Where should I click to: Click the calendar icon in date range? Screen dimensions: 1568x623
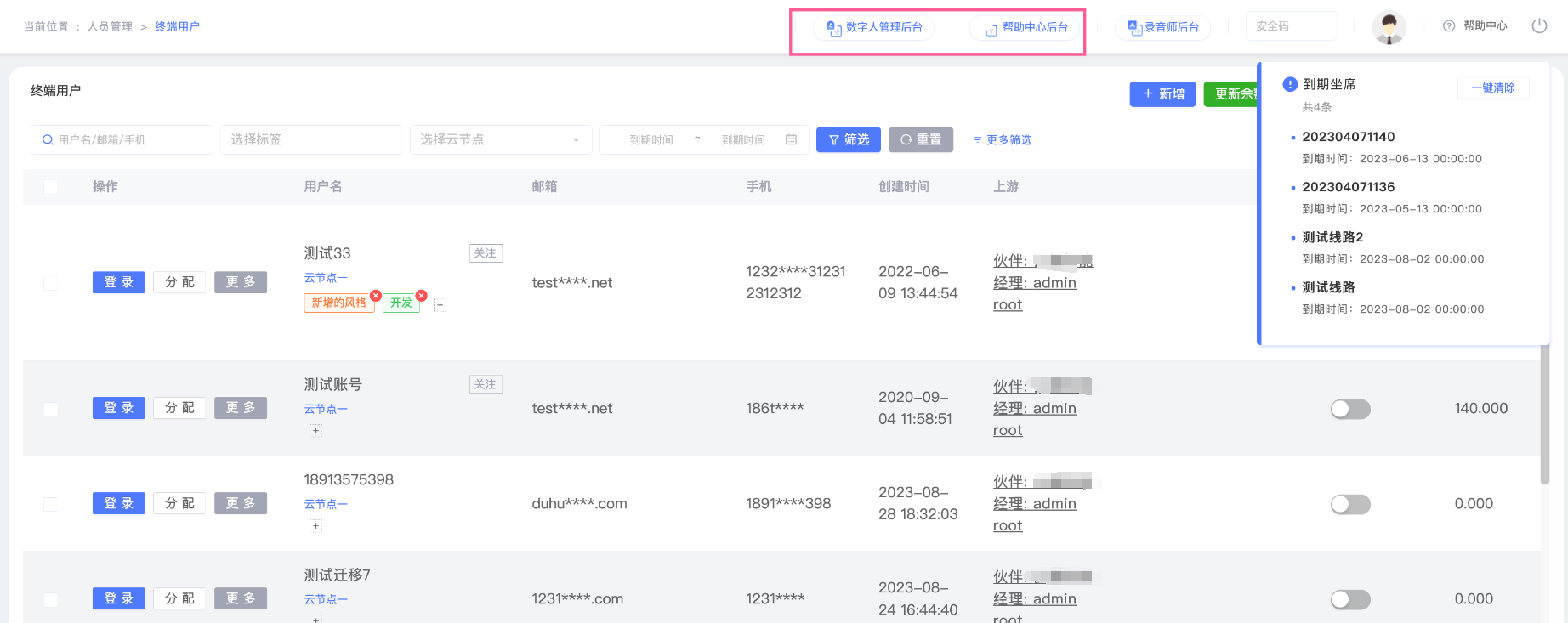(791, 139)
